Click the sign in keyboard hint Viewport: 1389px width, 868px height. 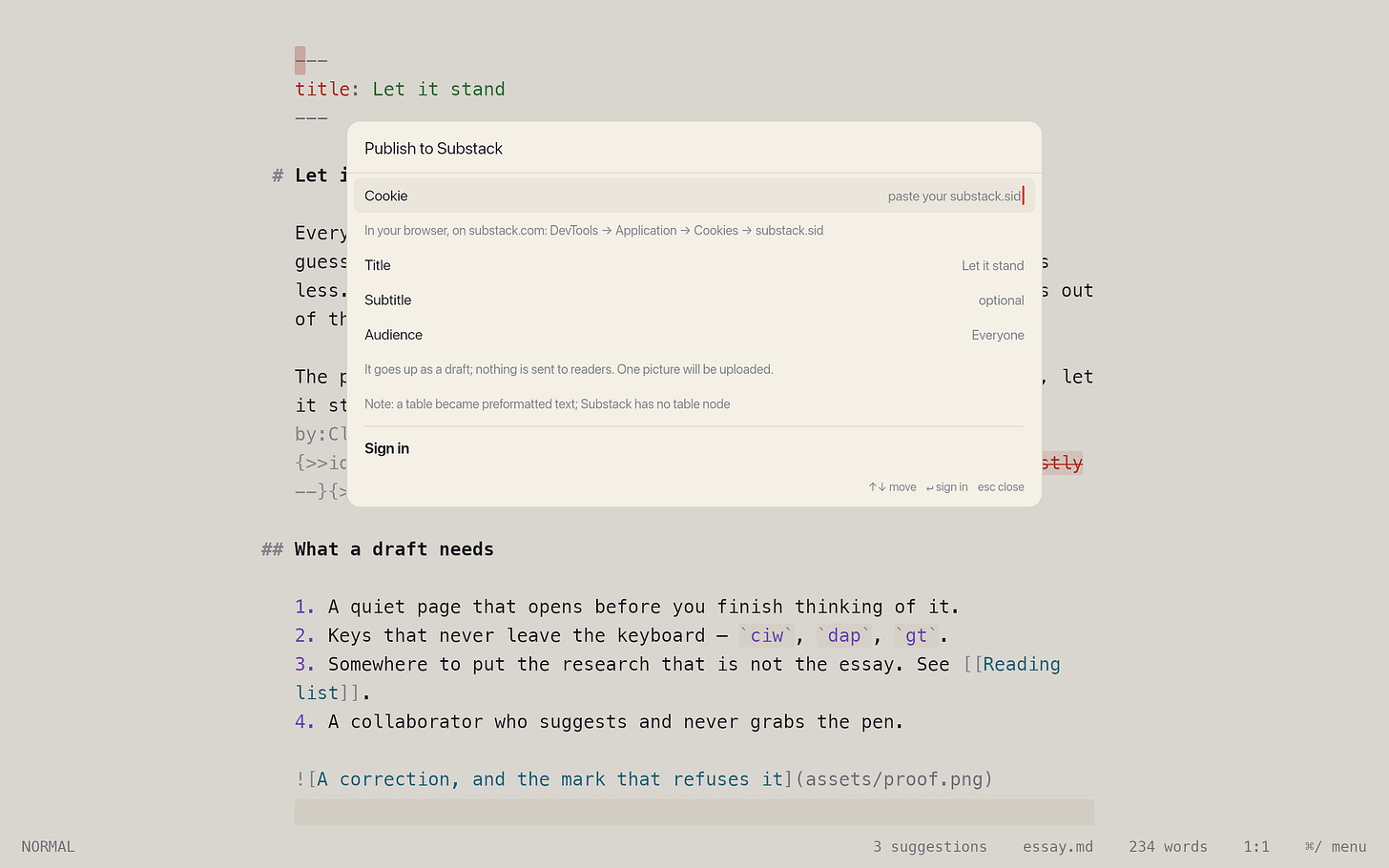pyautogui.click(x=946, y=486)
